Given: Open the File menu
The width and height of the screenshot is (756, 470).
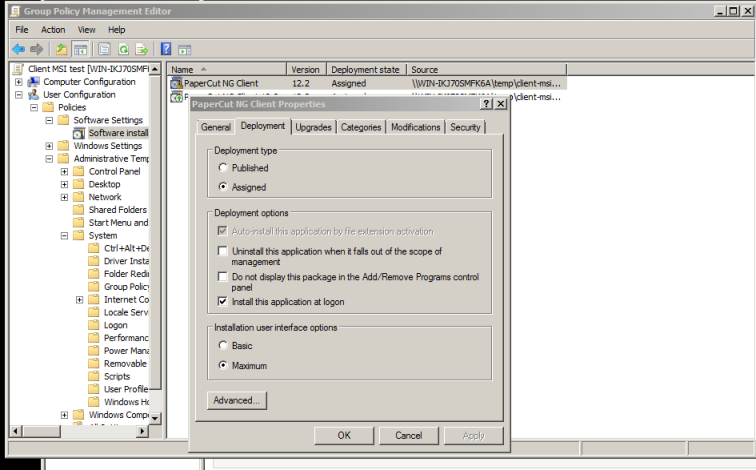Looking at the screenshot, I should click(22, 30).
